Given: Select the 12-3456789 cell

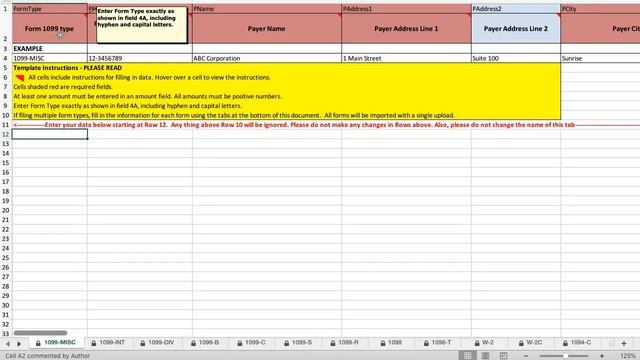Looking at the screenshot, I should 140,58.
